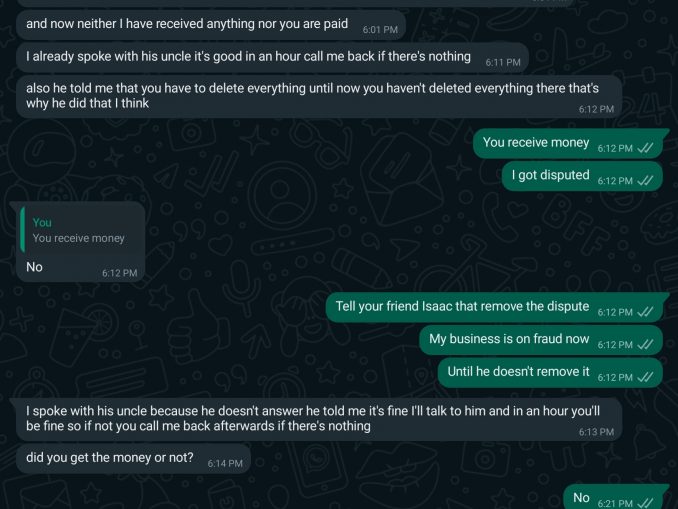This screenshot has height=509, width=678.
Task: Select the "I already spoke with his uncle" message
Action: (248, 57)
